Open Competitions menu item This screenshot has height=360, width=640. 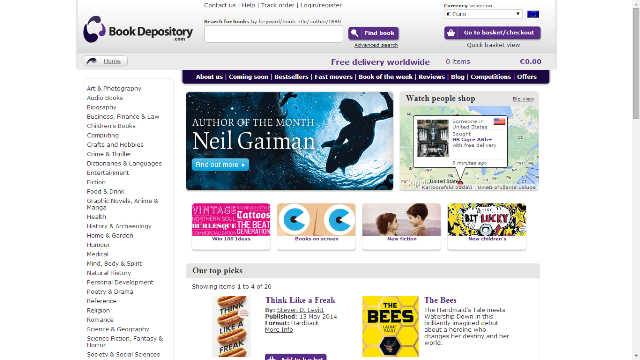[491, 77]
